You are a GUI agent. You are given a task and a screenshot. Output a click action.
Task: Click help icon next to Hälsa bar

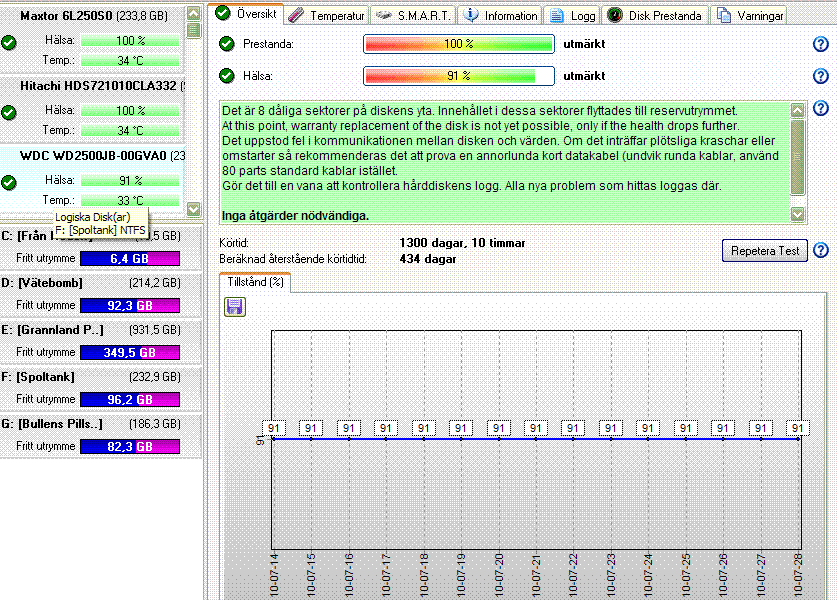(820, 76)
